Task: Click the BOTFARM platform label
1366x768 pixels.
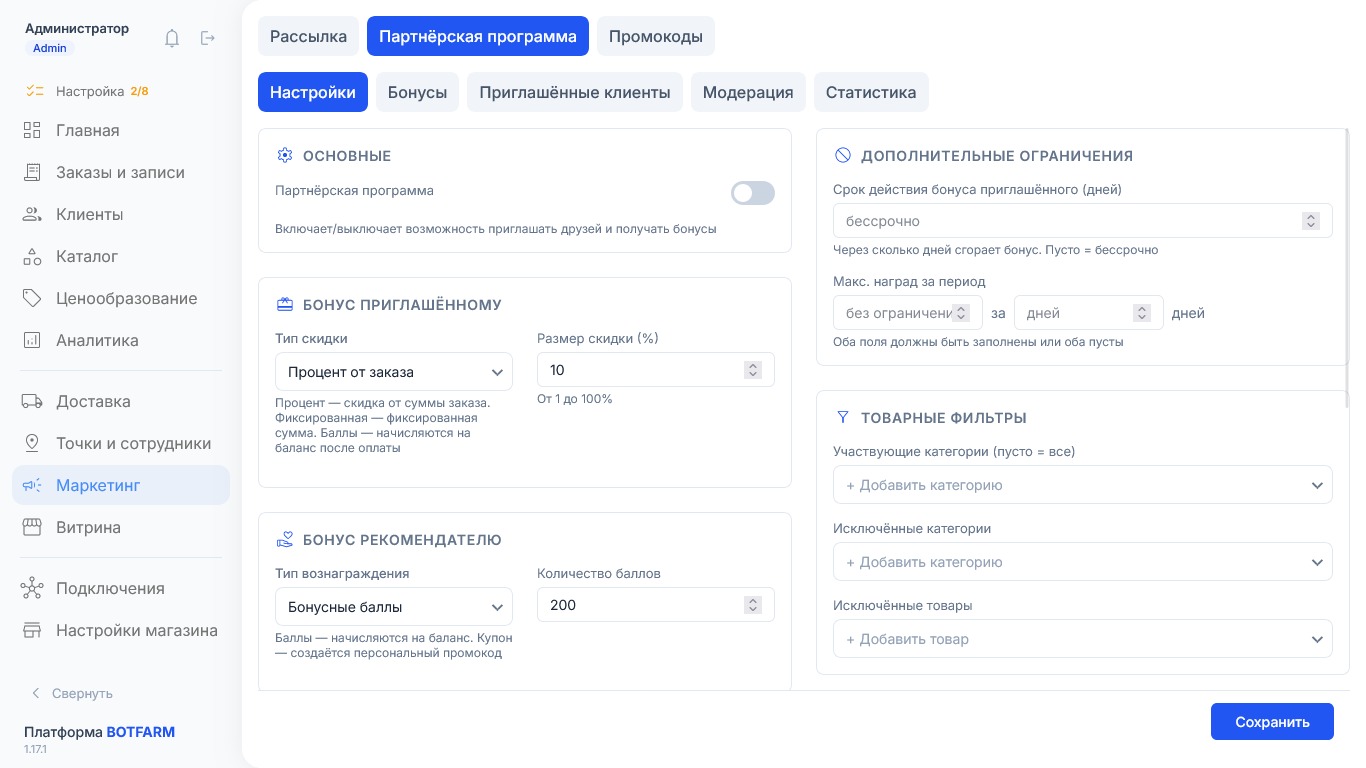Action: coord(141,732)
